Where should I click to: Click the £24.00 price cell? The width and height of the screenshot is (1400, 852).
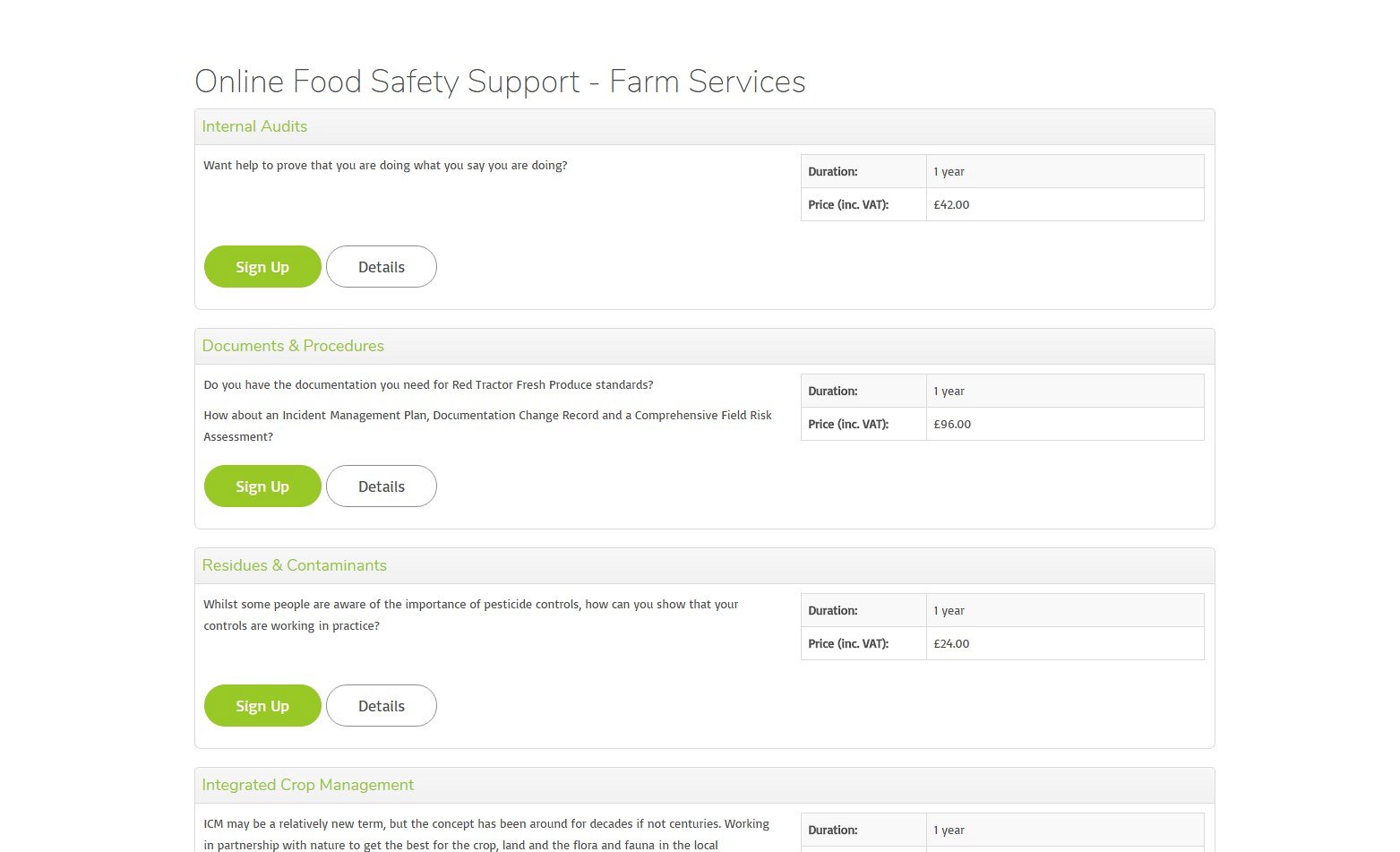951,643
